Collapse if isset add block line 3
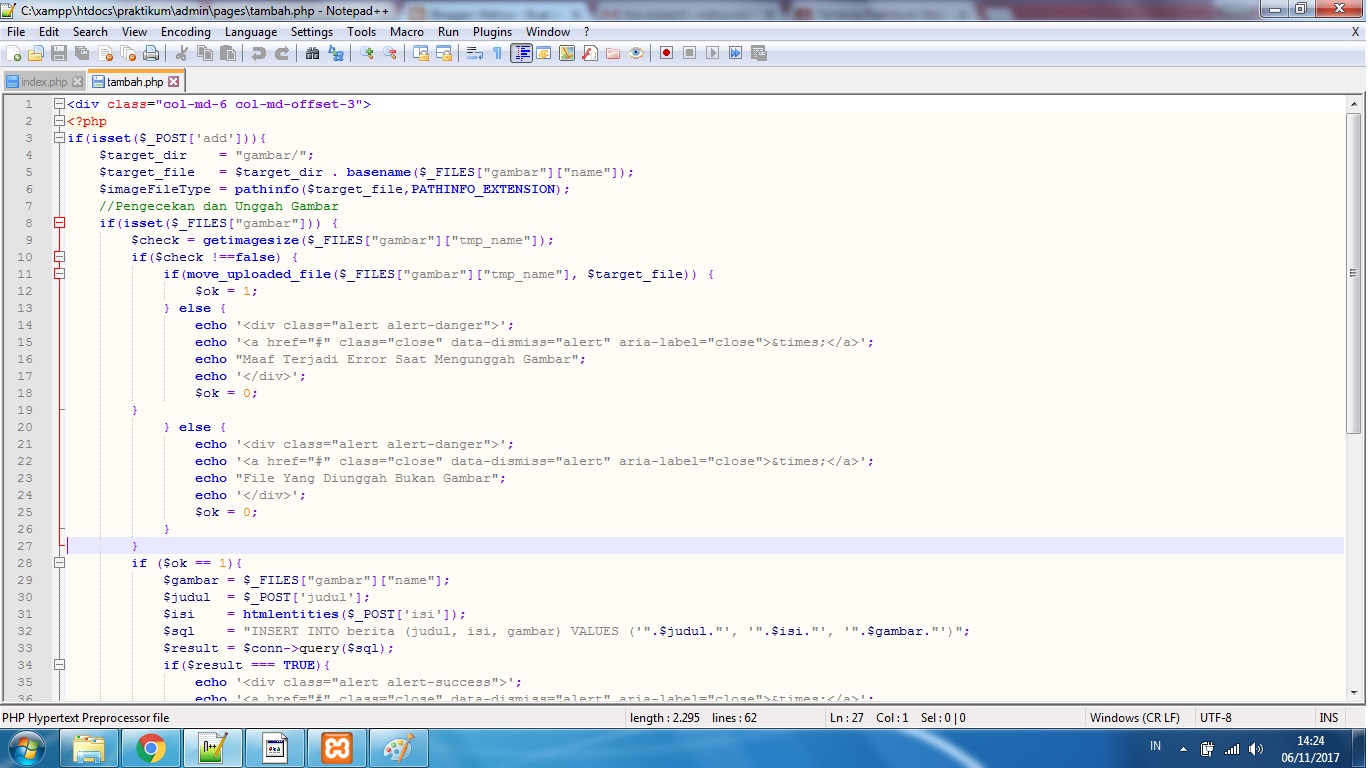 tap(59, 138)
